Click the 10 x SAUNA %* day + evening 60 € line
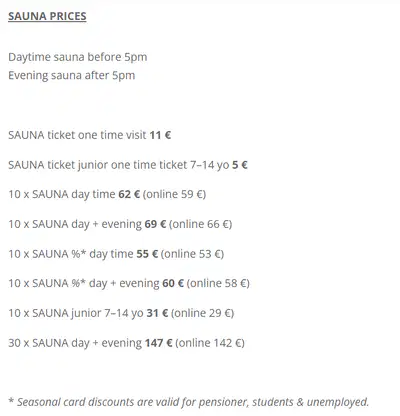400x416 pixels. 129,283
